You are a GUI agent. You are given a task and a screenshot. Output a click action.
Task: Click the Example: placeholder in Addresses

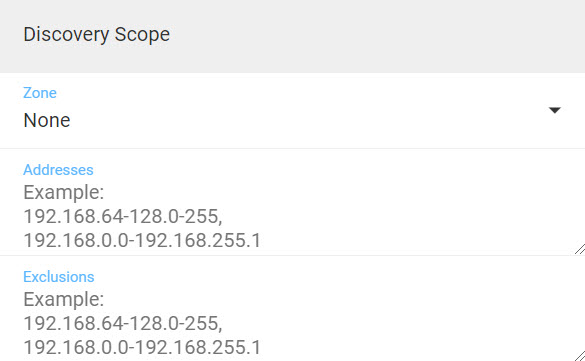pyautogui.click(x=64, y=192)
